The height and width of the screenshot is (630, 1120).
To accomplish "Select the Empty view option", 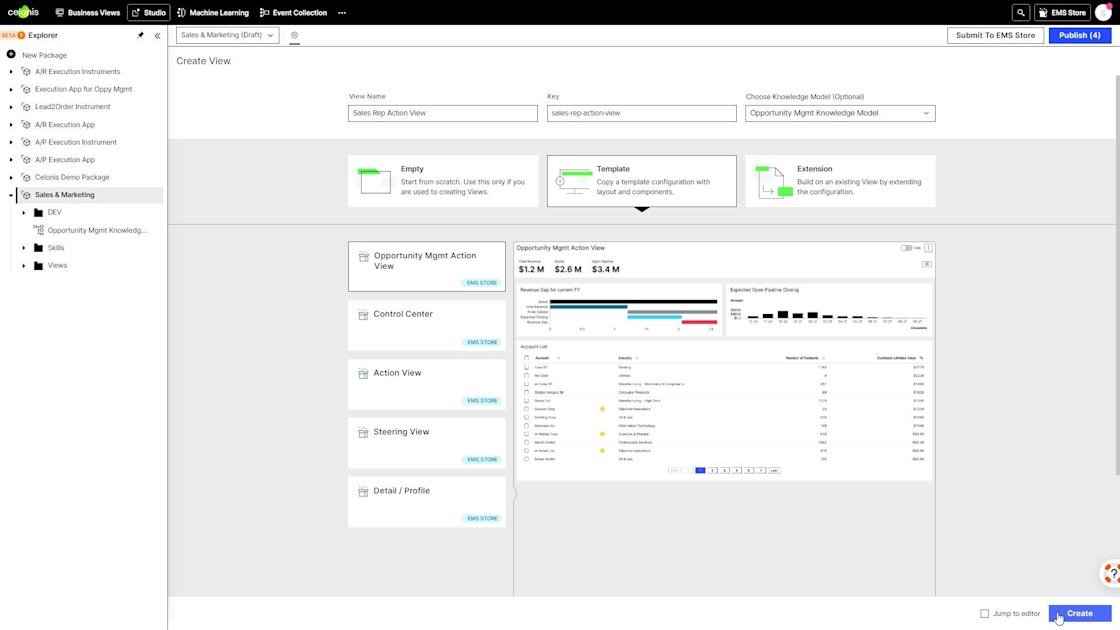I will tap(443, 181).
